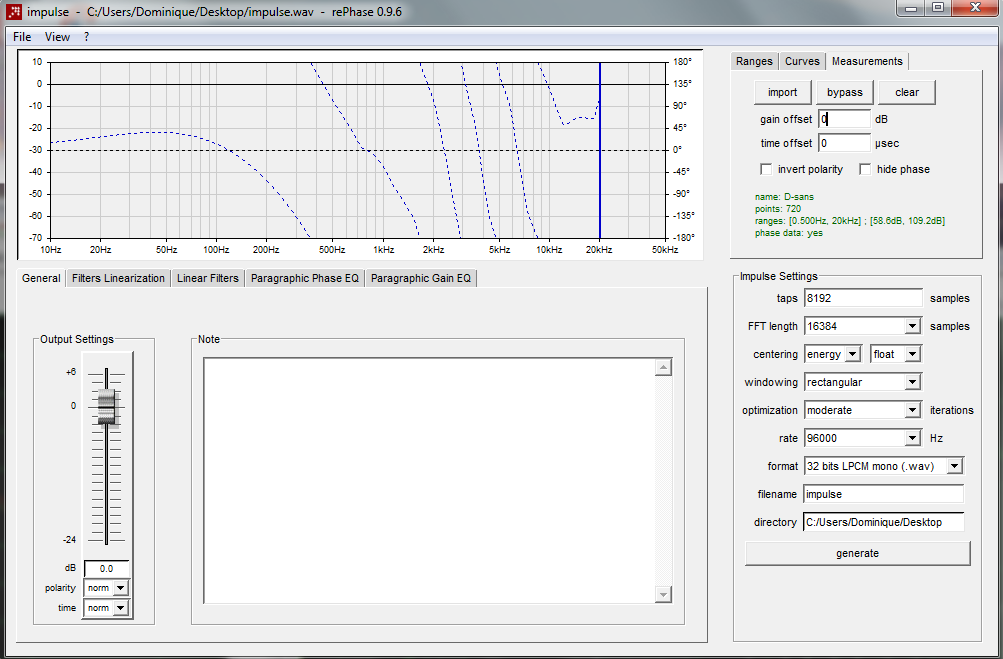Click the generate button
Screen dimensions: 1003x659
point(857,553)
